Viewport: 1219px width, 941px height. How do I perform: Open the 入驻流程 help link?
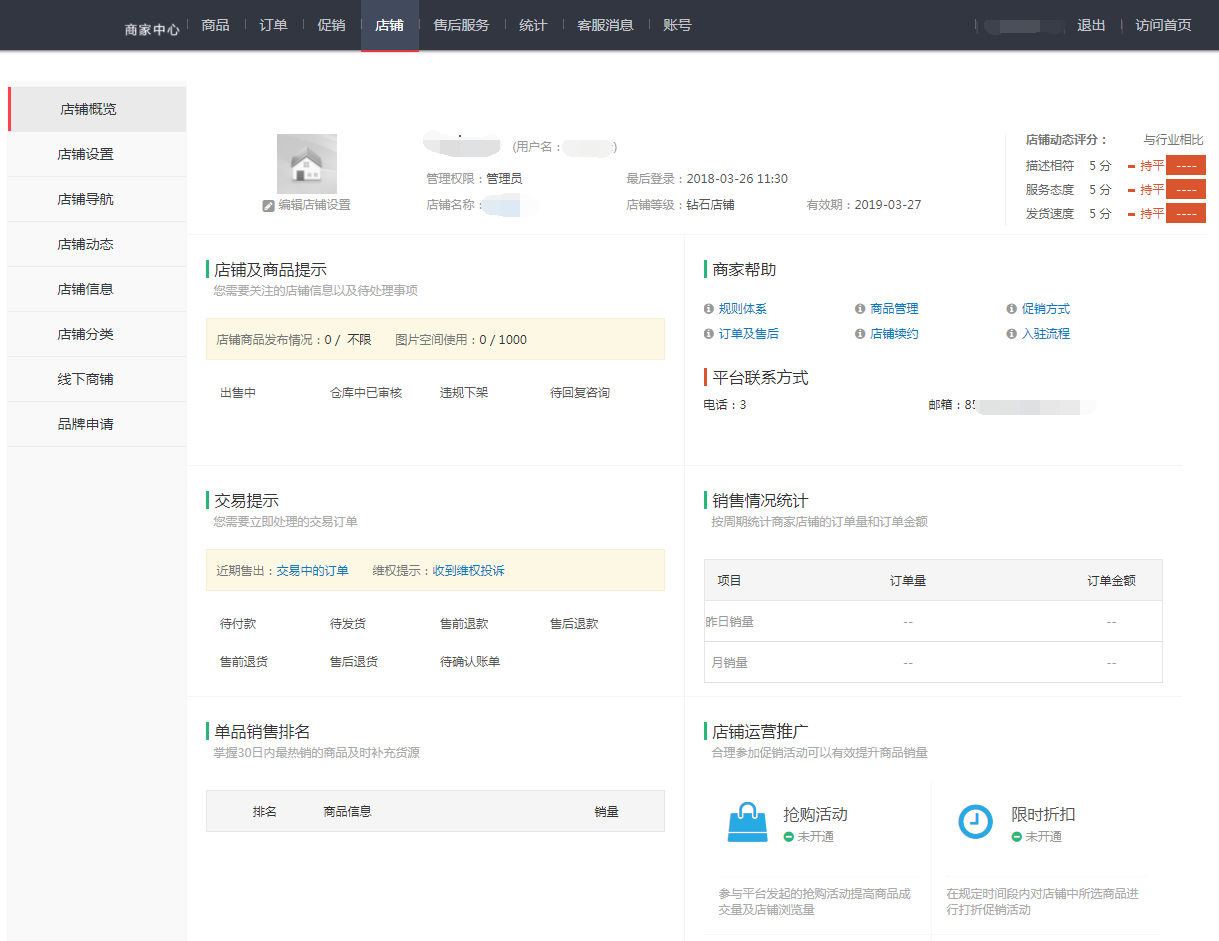click(x=1046, y=334)
